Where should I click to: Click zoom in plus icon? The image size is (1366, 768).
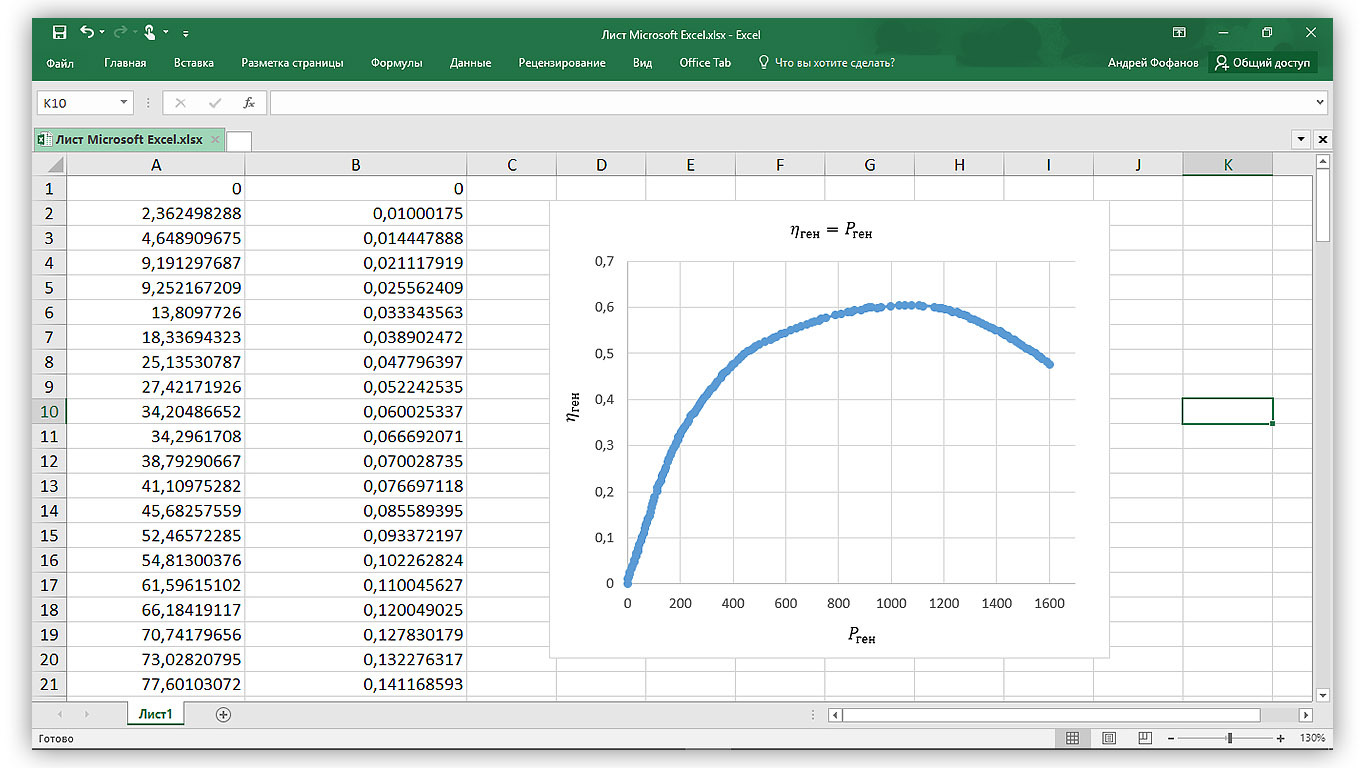[1280, 738]
